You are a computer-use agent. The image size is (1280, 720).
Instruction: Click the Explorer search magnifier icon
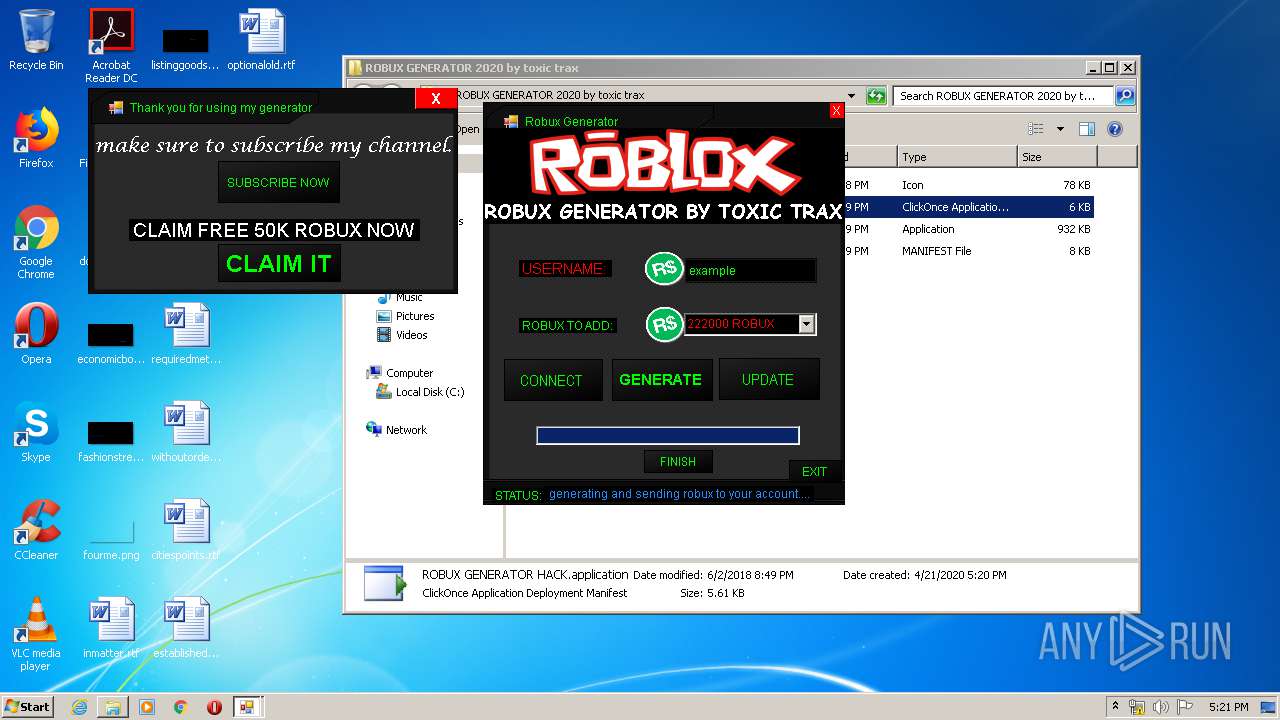(1125, 96)
